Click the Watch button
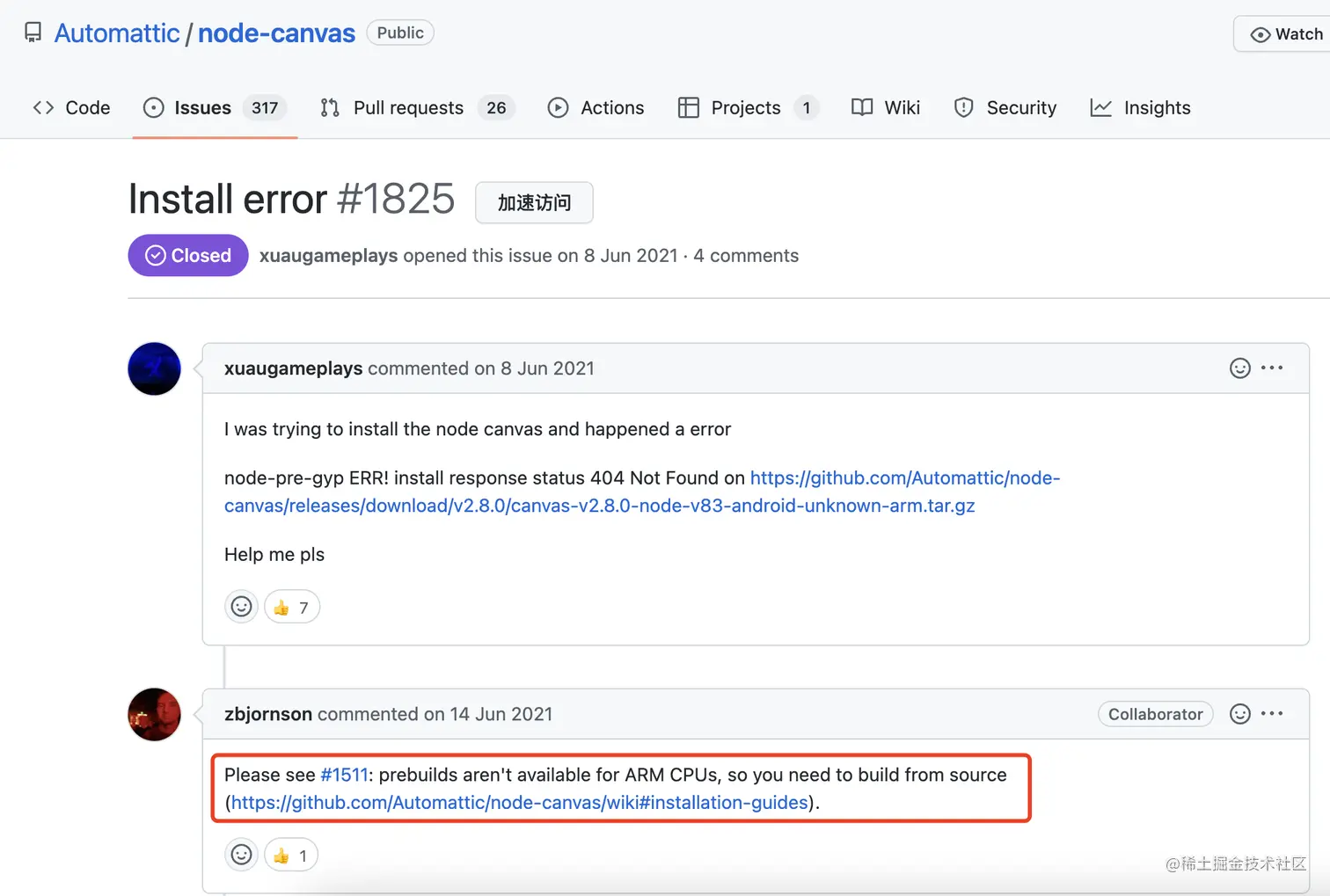The height and width of the screenshot is (896, 1330). 1284,34
